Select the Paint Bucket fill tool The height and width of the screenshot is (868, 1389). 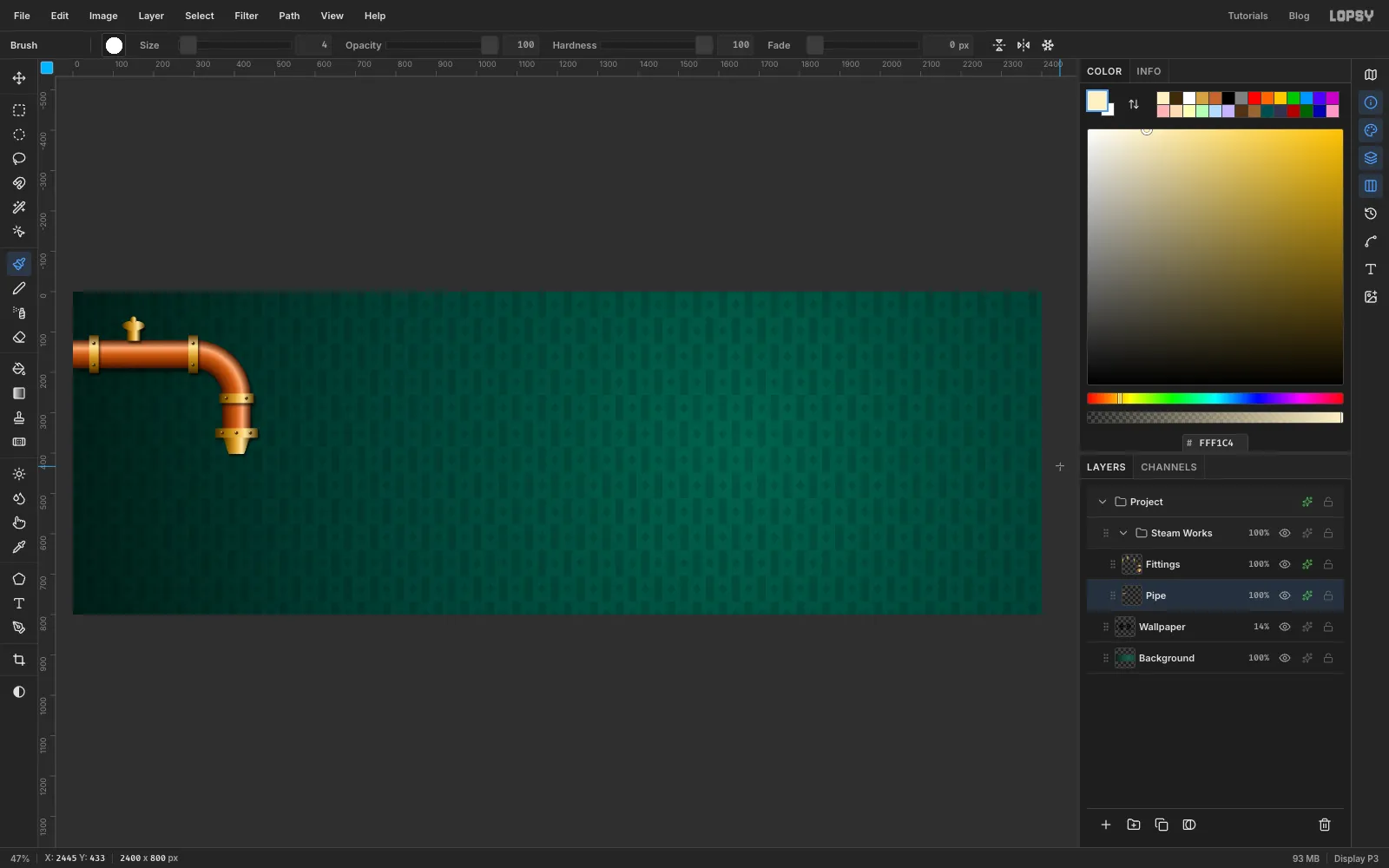point(19,369)
